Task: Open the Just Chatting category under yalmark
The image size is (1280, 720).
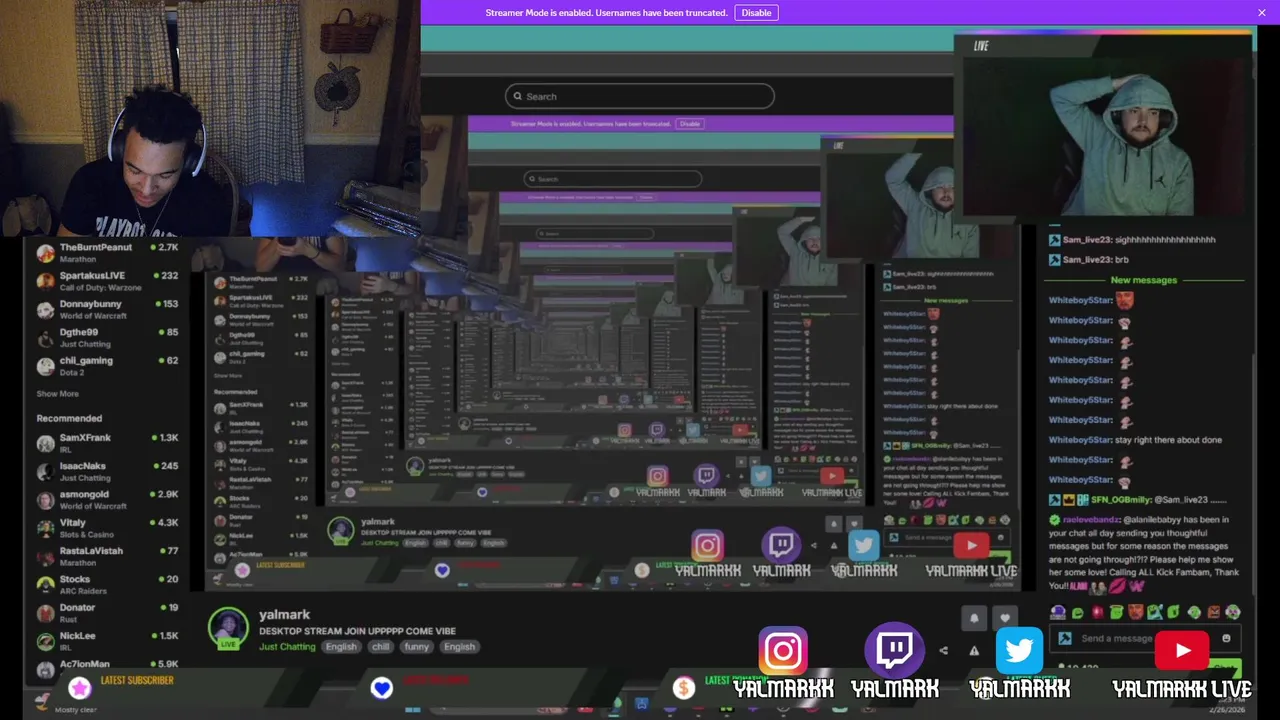Action: pos(287,647)
